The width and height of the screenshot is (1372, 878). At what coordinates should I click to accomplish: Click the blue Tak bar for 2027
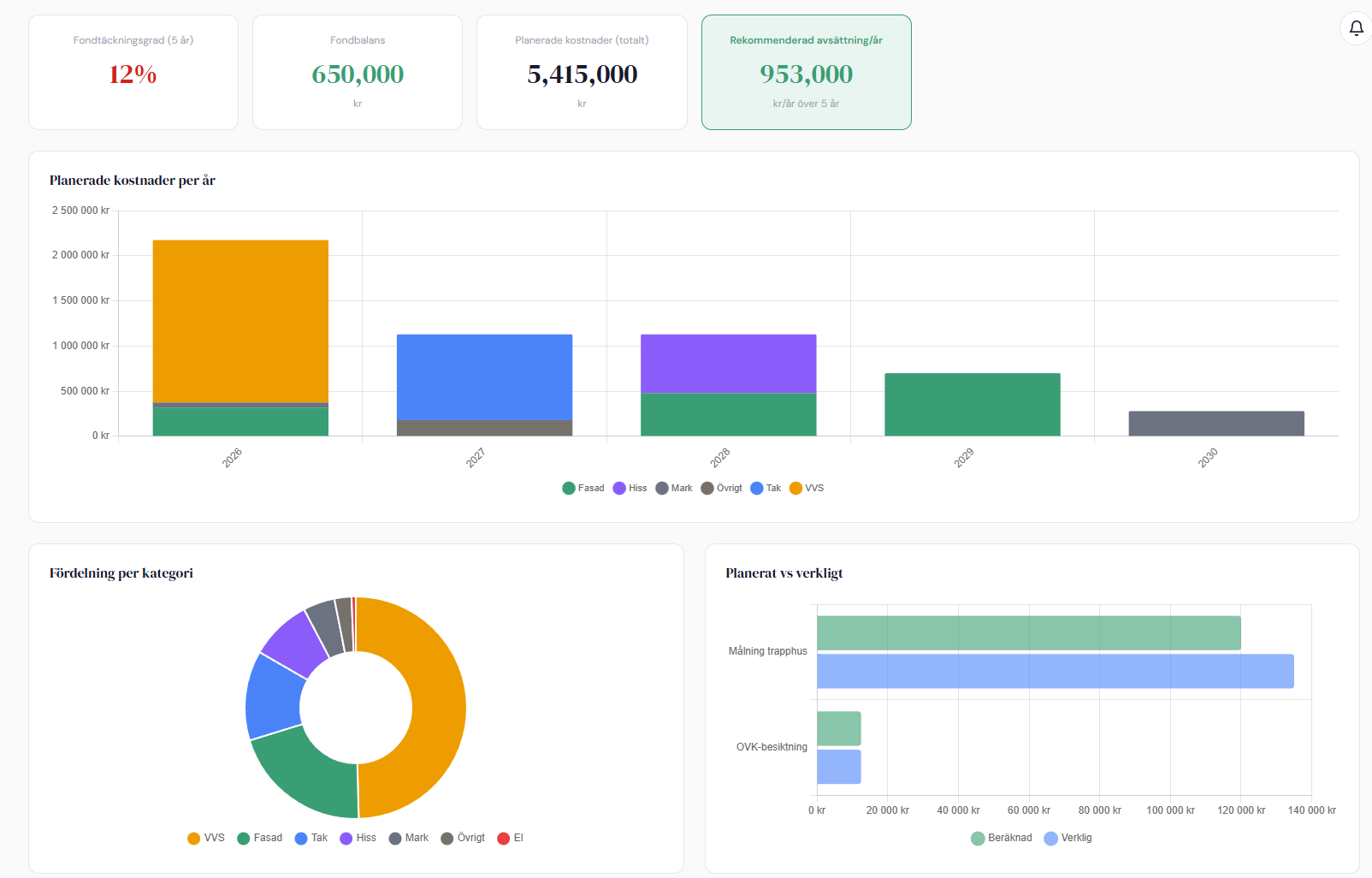point(484,377)
